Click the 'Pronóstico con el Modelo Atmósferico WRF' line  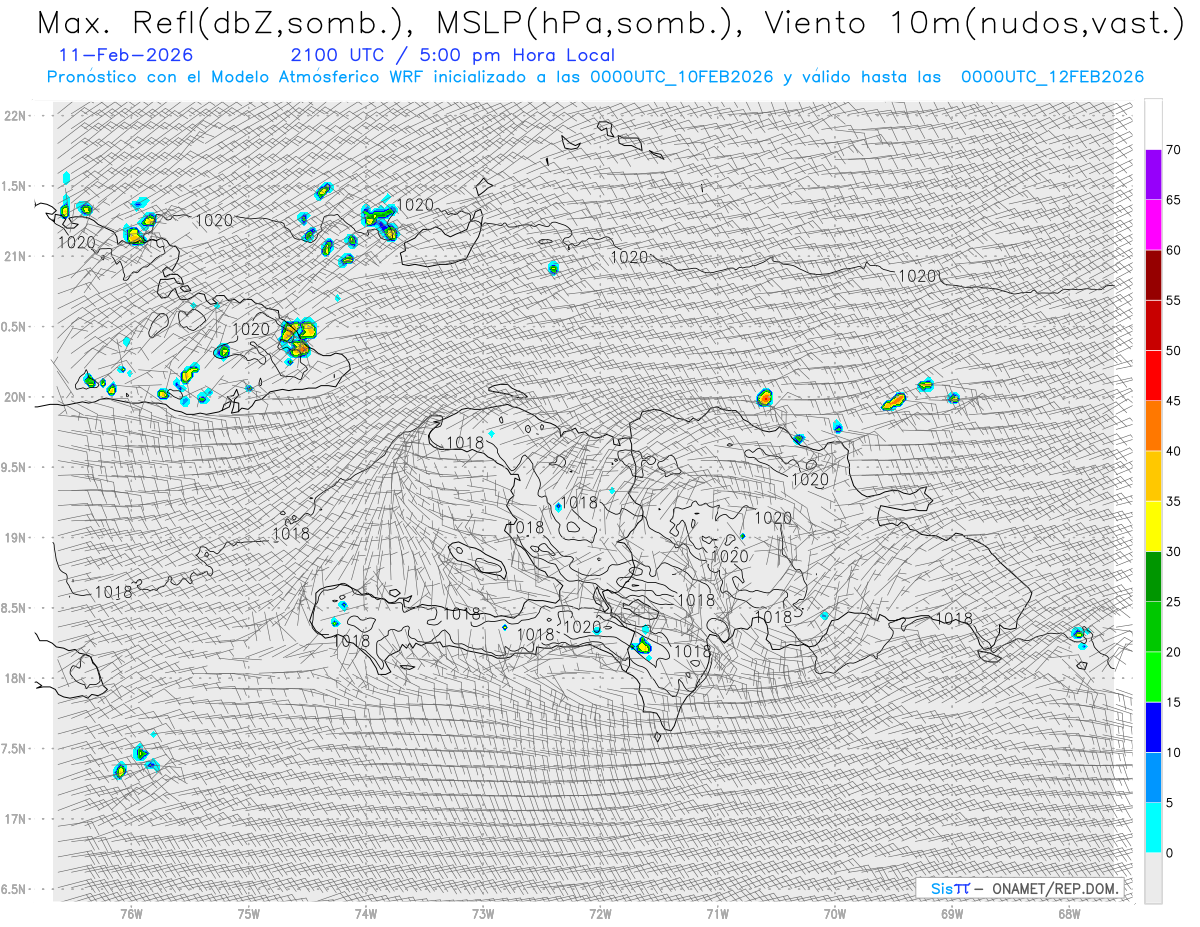(595, 77)
